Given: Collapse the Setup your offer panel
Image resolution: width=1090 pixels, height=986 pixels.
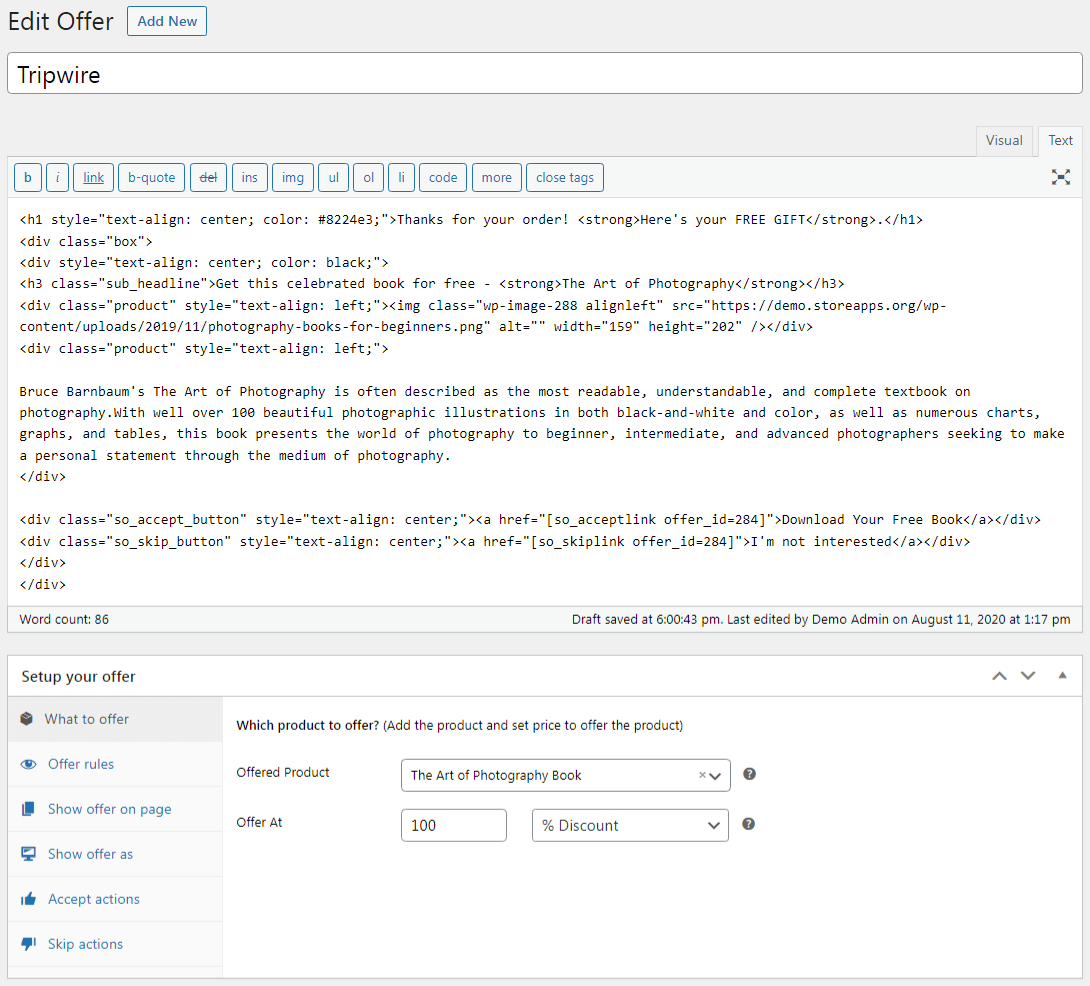Looking at the screenshot, I should tap(1061, 675).
